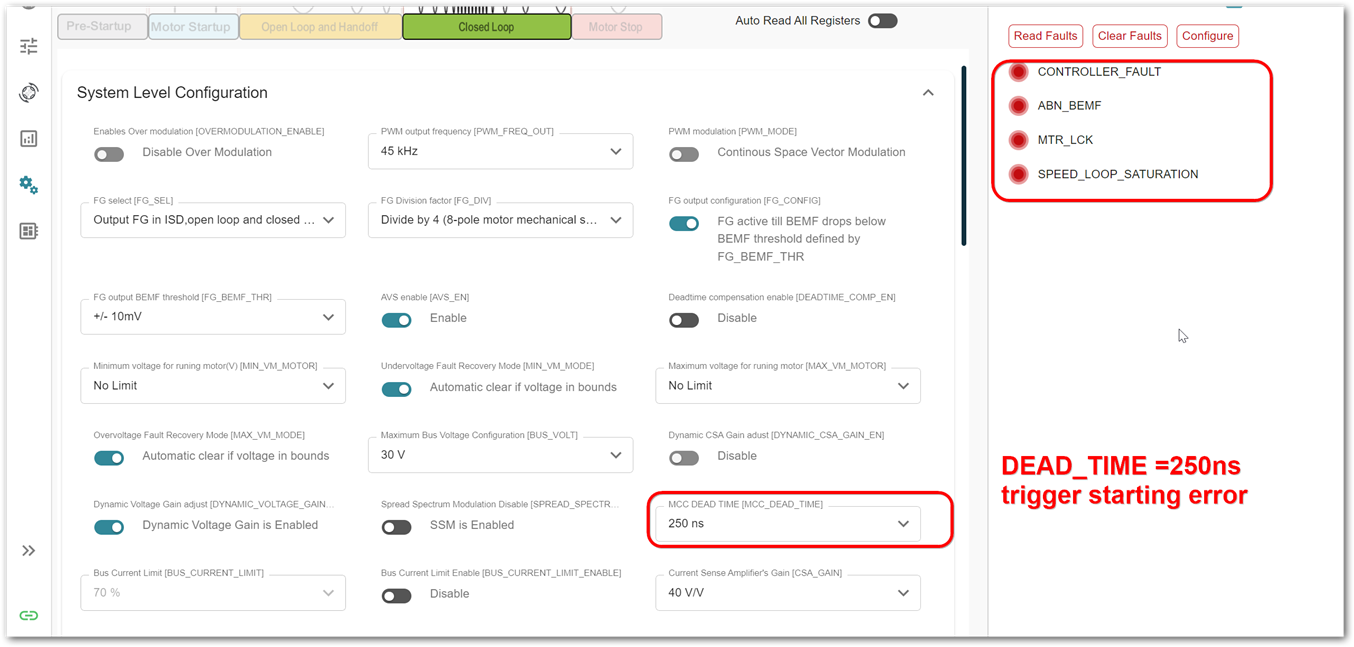Toggle Over modulation enable switch
The width and height of the screenshot is (1354, 647).
click(x=109, y=154)
